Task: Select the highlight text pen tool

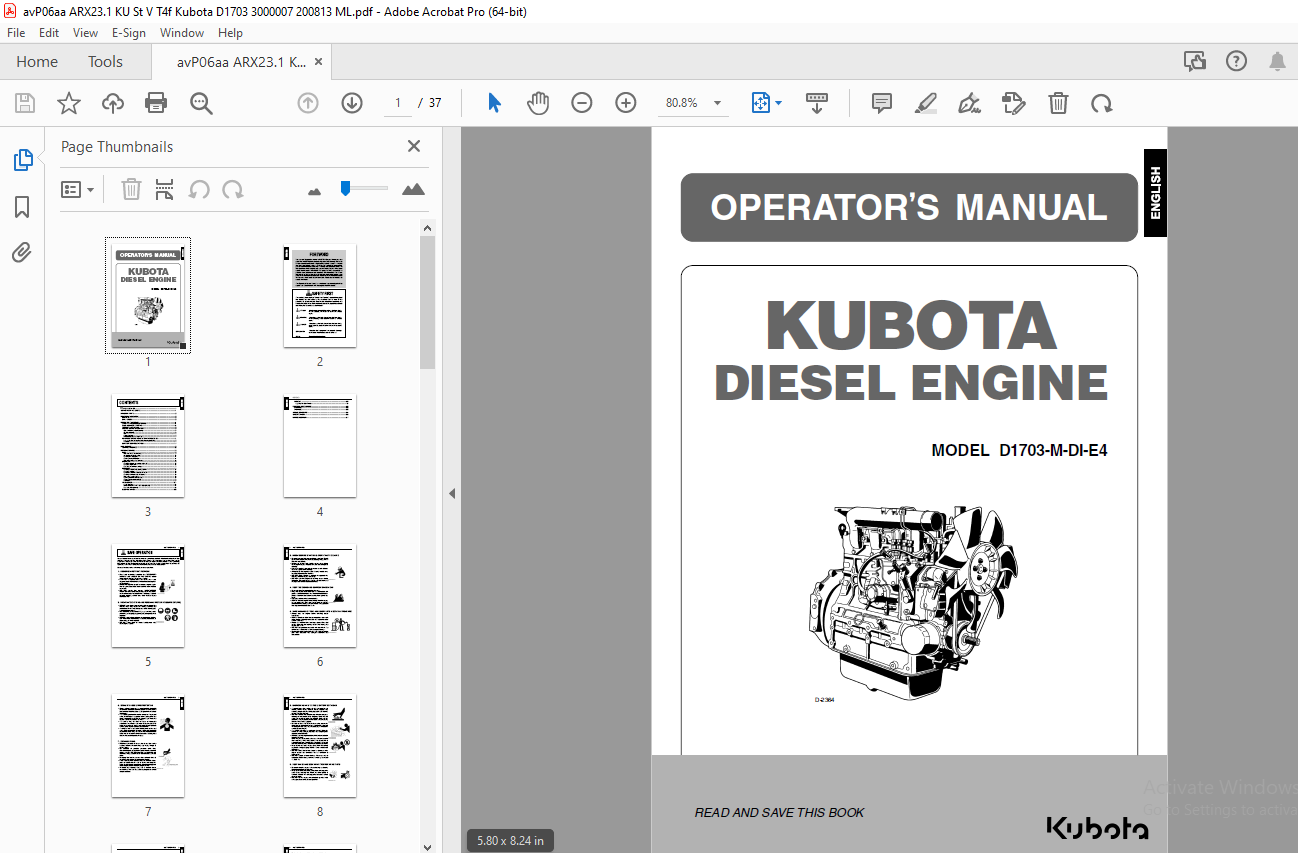Action: 926,103
